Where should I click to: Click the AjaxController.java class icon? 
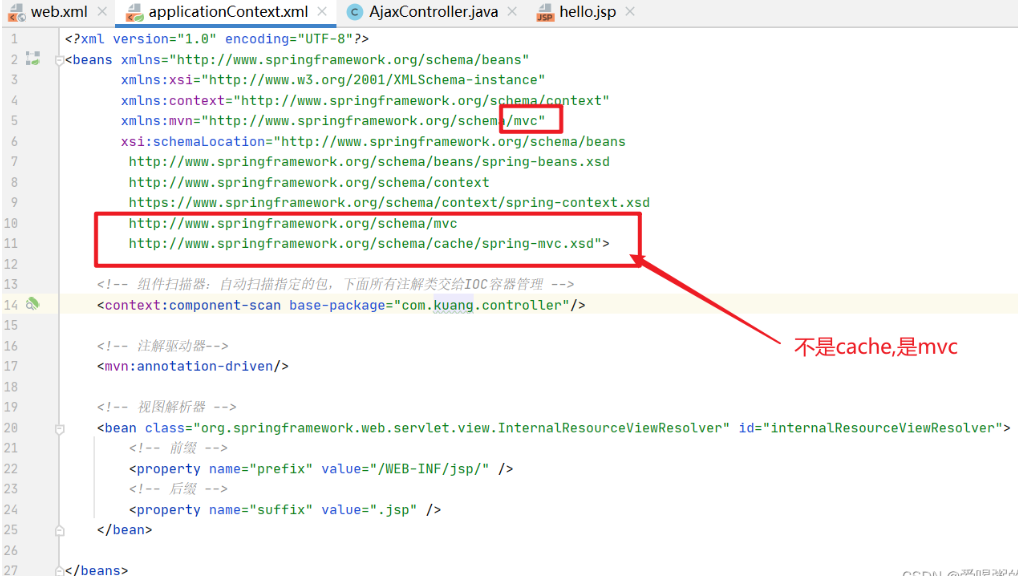[355, 13]
